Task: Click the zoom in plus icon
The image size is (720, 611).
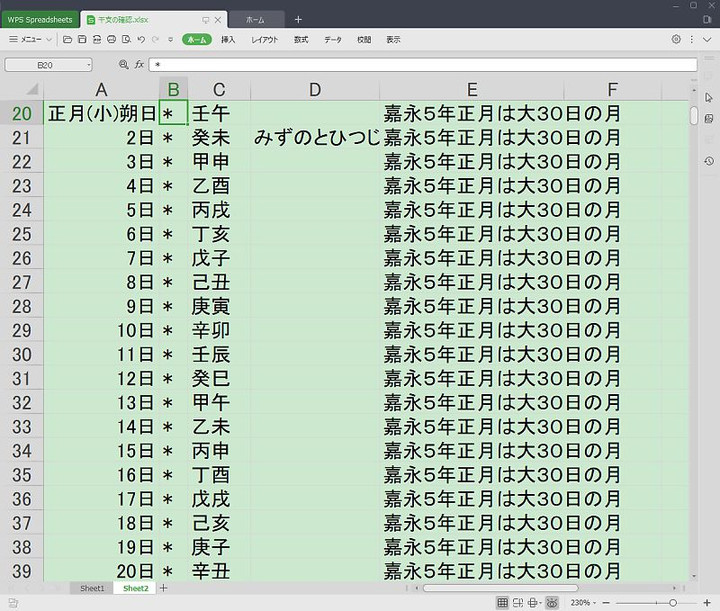Action: click(709, 603)
